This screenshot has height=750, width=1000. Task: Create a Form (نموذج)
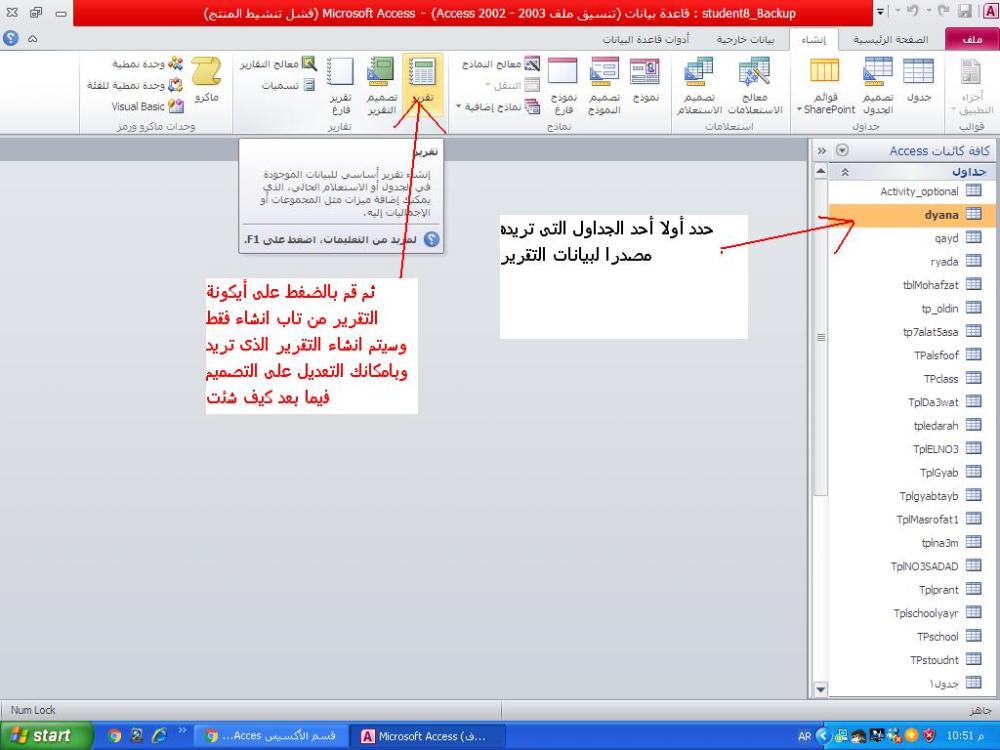pos(645,80)
